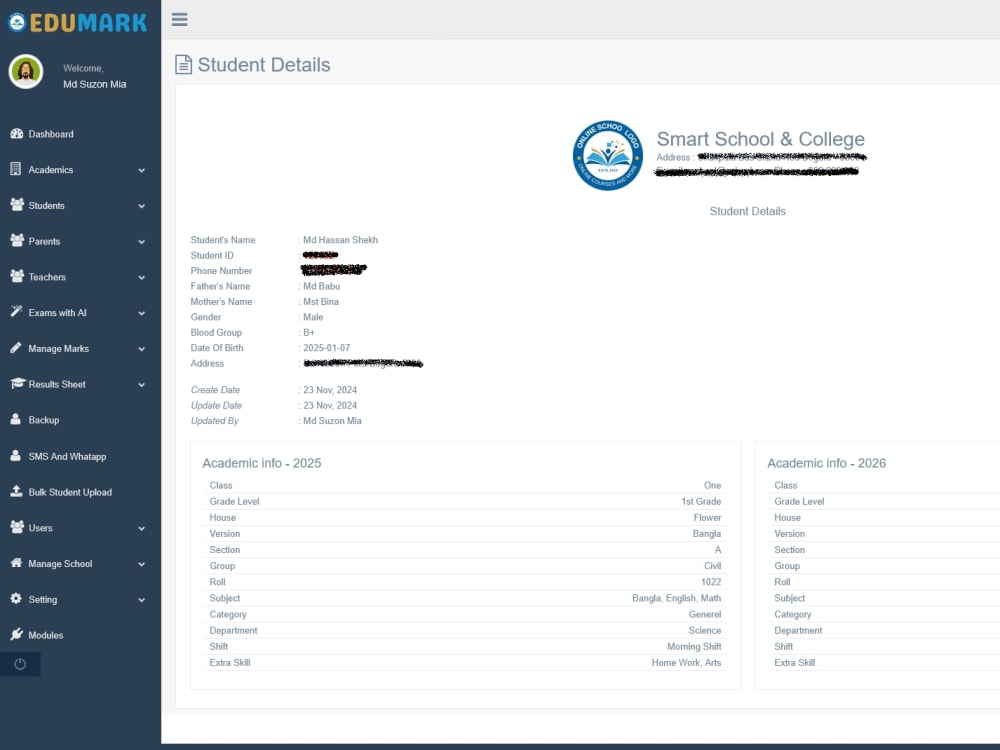
Task: Open the Dashboard menu item
Action: [80, 134]
